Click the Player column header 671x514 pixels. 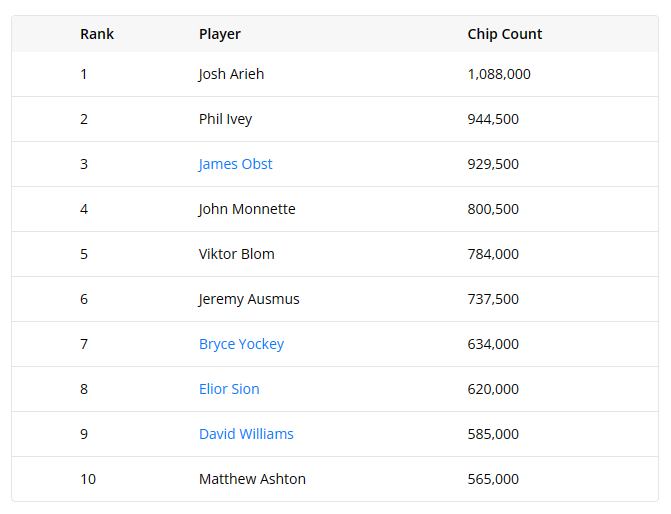pyautogui.click(x=220, y=34)
